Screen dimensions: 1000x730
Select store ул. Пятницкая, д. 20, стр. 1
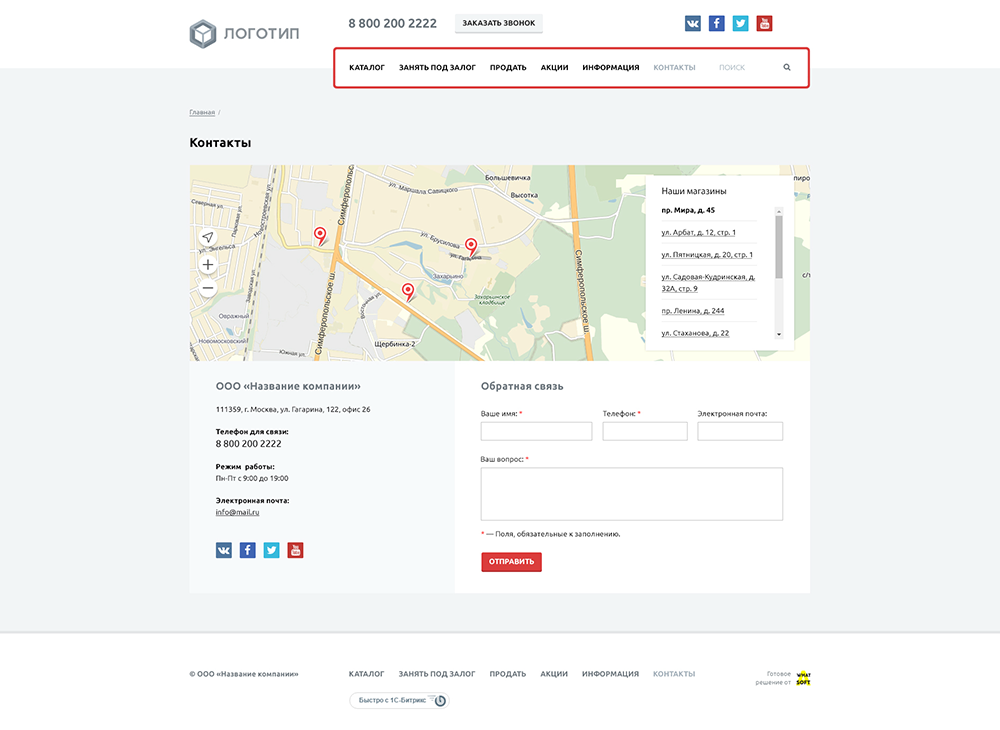point(707,255)
